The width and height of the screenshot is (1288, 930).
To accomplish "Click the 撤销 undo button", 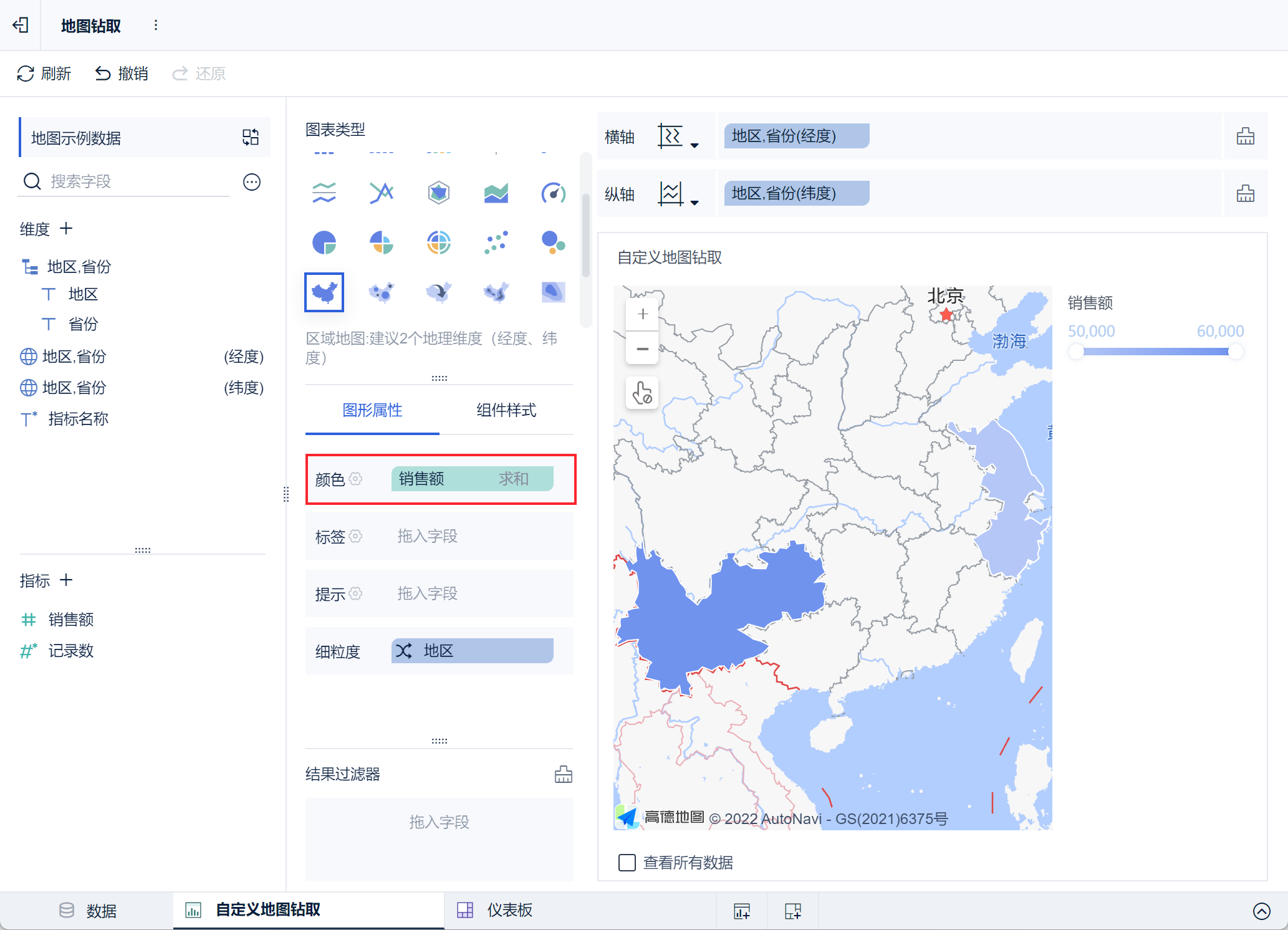I will point(122,74).
